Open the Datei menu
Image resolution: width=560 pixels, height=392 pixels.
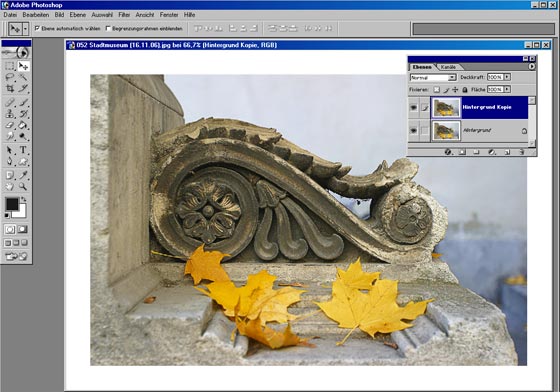pos(10,15)
